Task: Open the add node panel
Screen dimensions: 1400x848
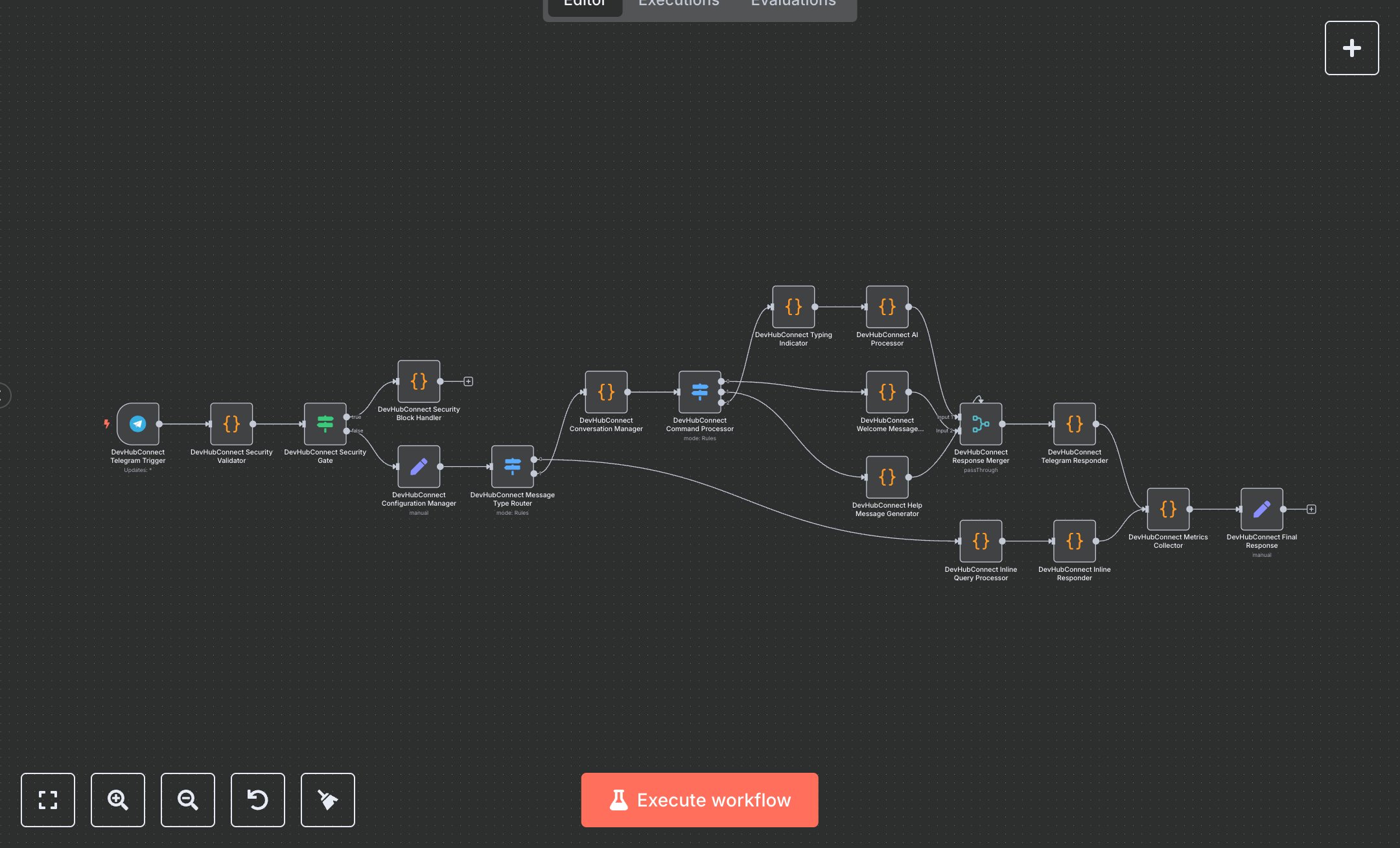Action: click(x=1351, y=48)
